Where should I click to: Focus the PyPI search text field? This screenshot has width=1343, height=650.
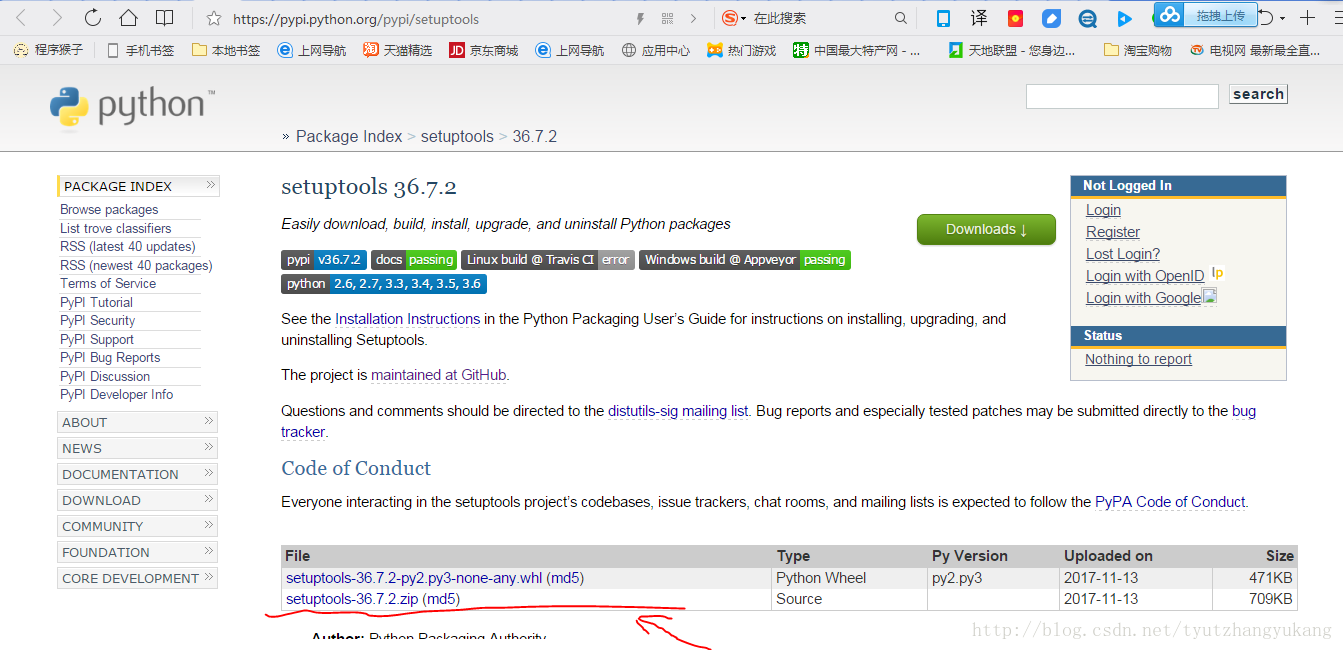coord(1122,96)
